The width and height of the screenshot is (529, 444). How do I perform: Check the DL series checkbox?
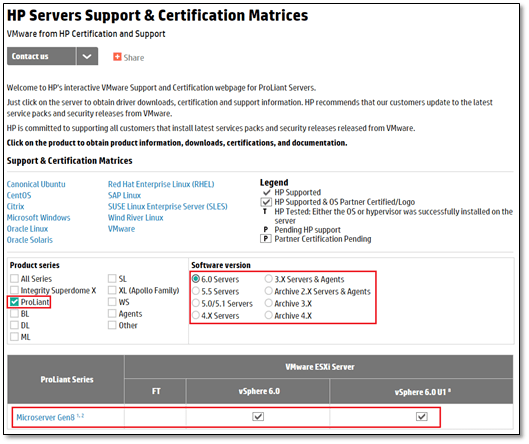(x=14, y=325)
